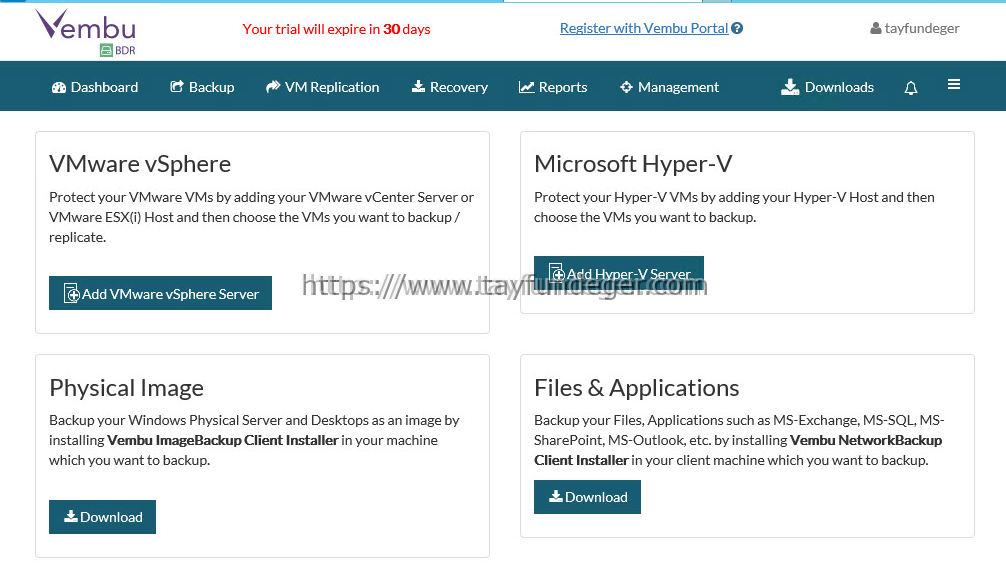Screen dimensions: 1006x570
Task: Click Add Hyper-V Server button
Action: (x=618, y=273)
